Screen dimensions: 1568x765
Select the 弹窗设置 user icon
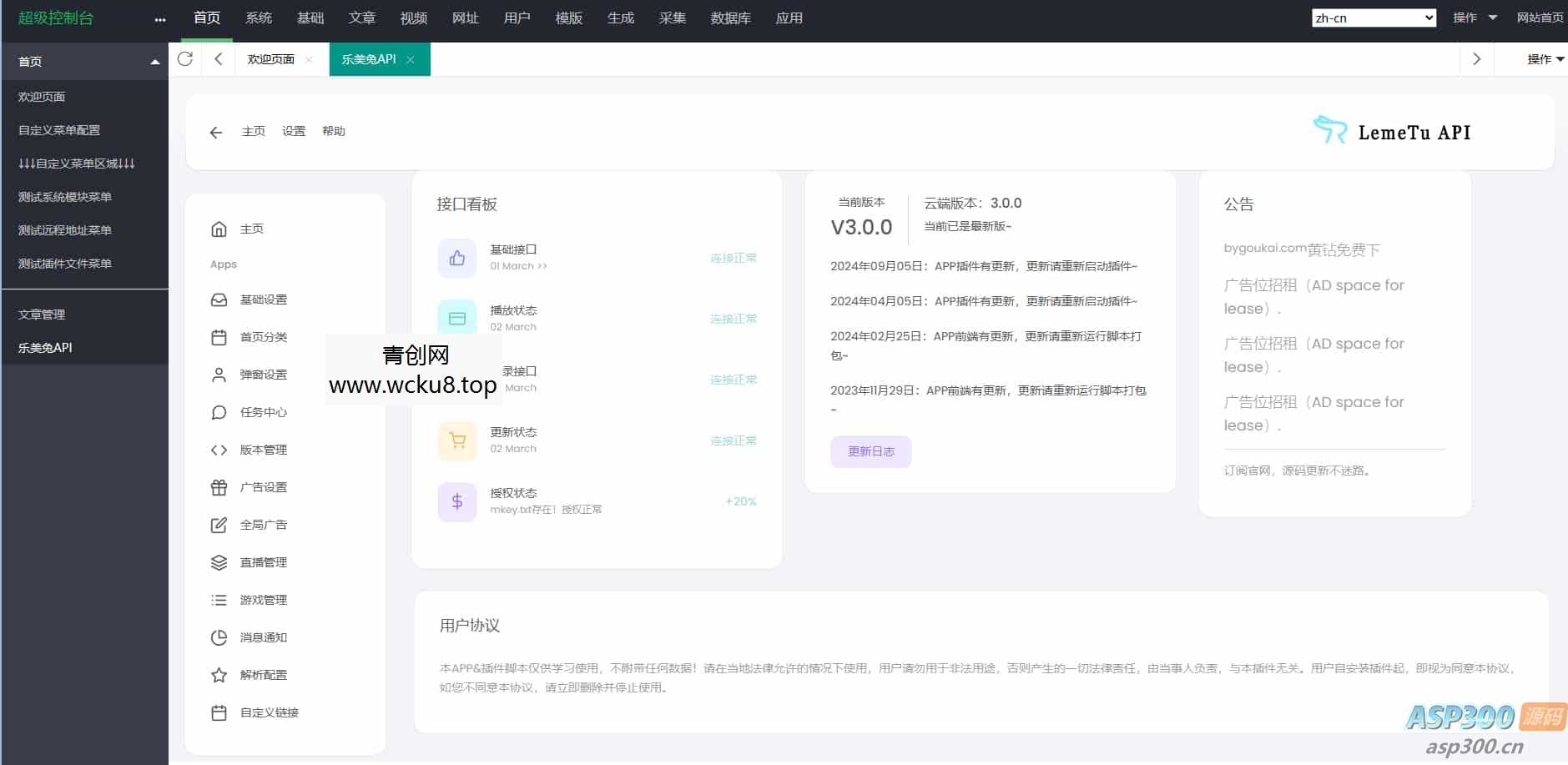pos(218,375)
